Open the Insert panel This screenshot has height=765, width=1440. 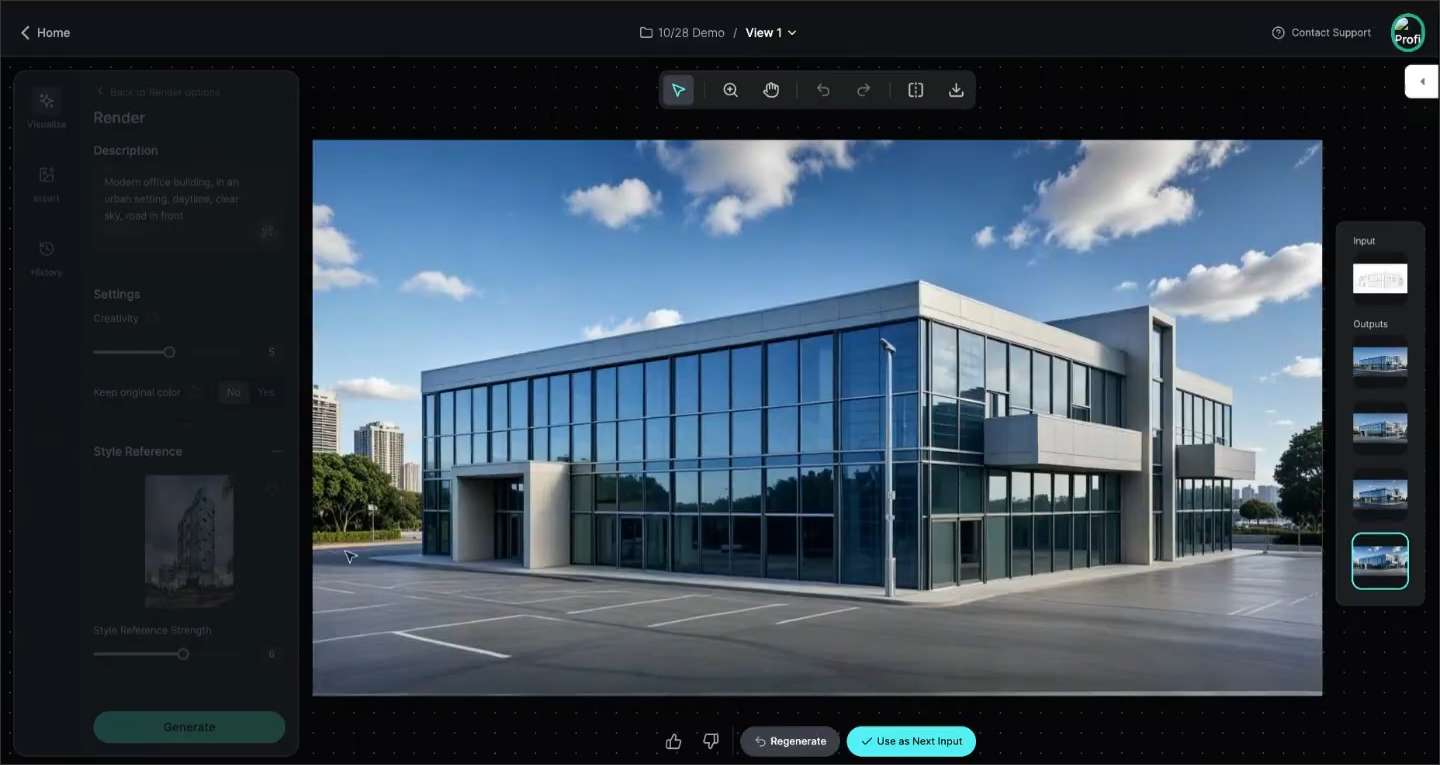click(x=46, y=183)
